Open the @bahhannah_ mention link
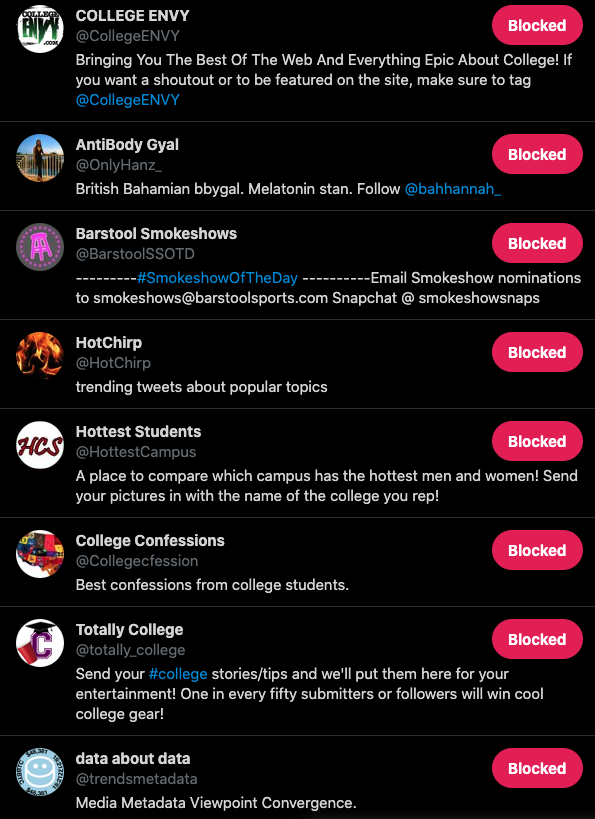This screenshot has width=595, height=819. [453, 189]
